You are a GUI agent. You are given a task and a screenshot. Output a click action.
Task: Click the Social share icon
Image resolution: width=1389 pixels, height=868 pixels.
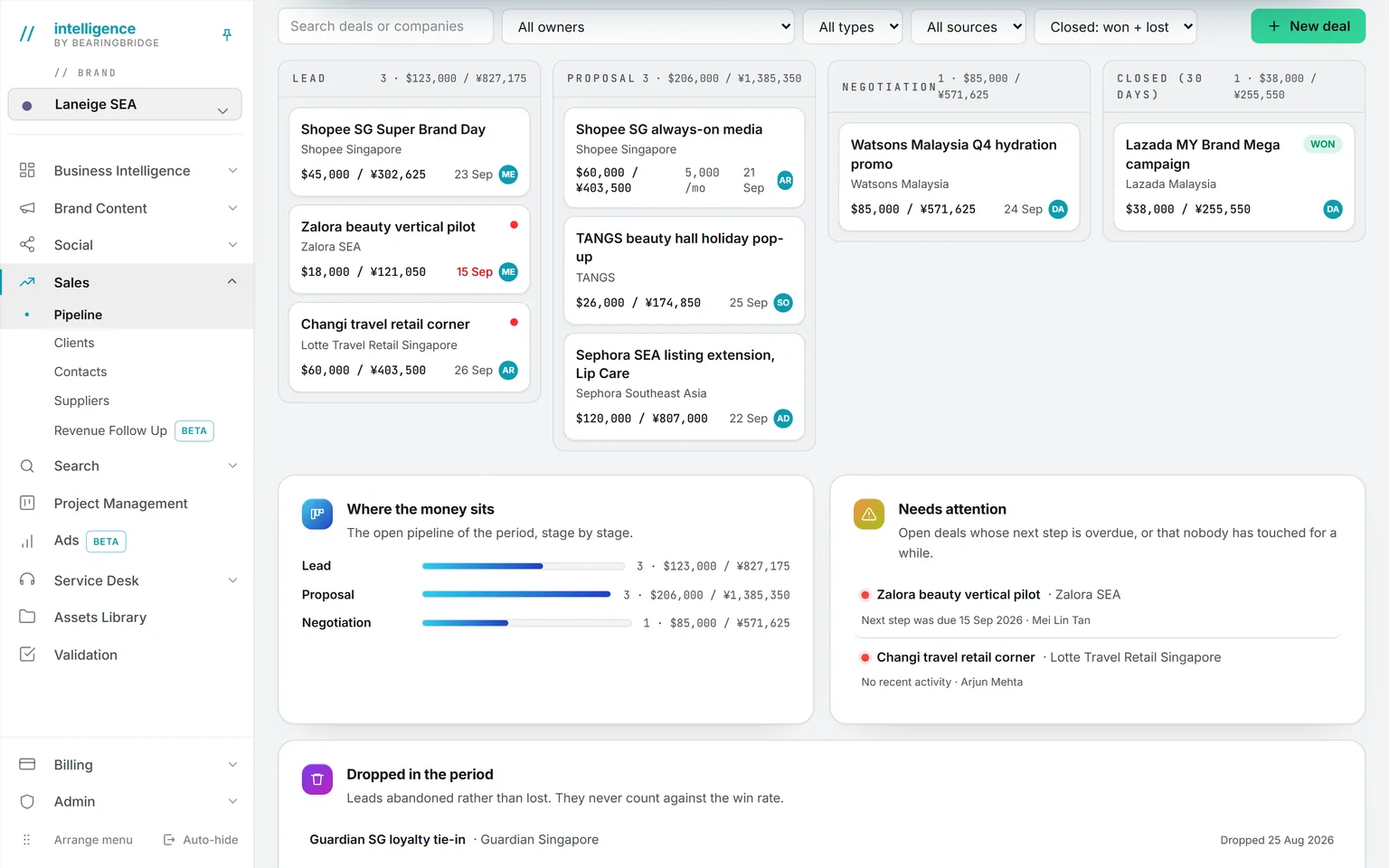pyautogui.click(x=27, y=245)
